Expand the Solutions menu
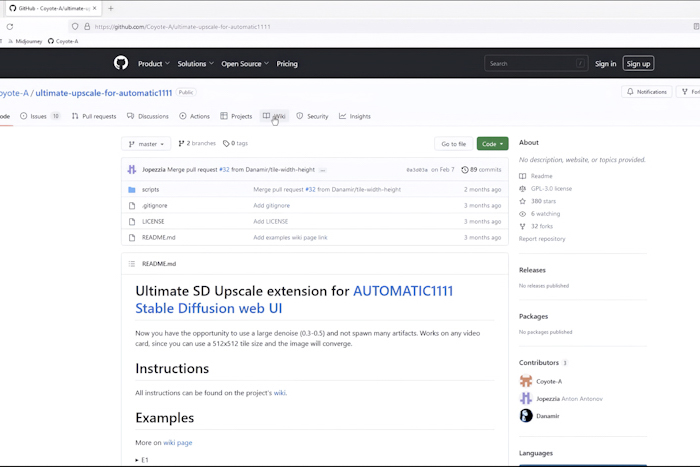Viewport: 700px width, 467px height. tap(196, 64)
